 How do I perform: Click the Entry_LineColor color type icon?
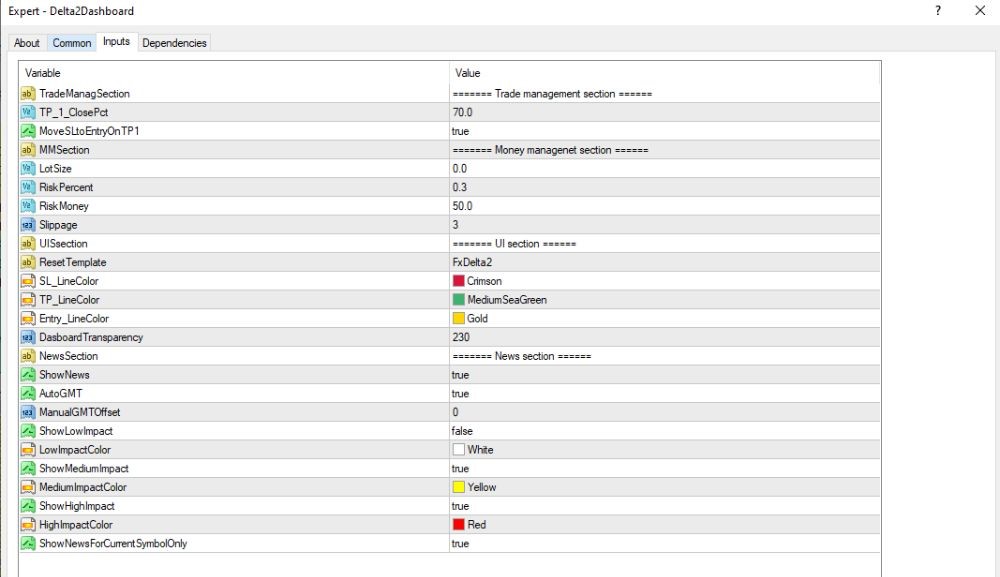(x=27, y=319)
